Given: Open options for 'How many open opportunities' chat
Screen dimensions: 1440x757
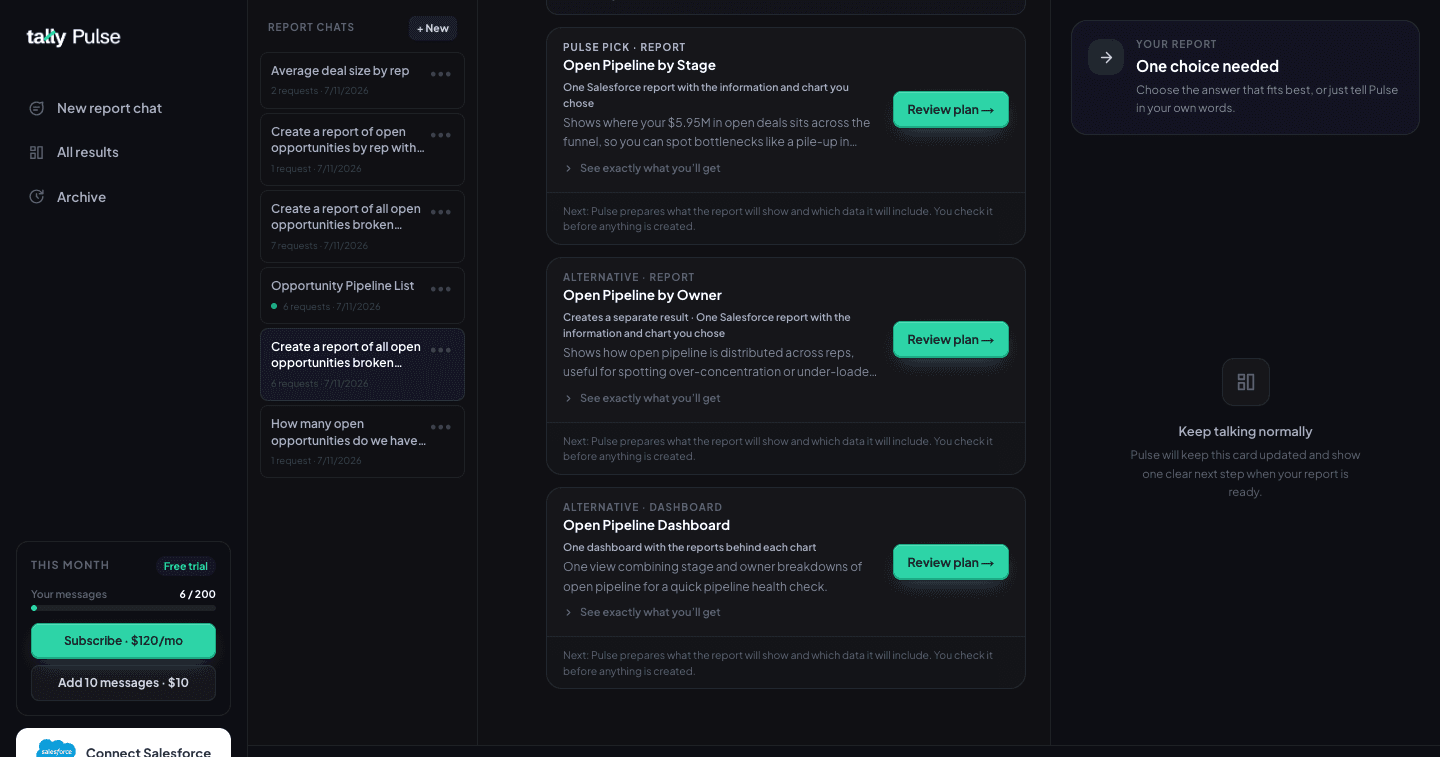Looking at the screenshot, I should (x=441, y=427).
